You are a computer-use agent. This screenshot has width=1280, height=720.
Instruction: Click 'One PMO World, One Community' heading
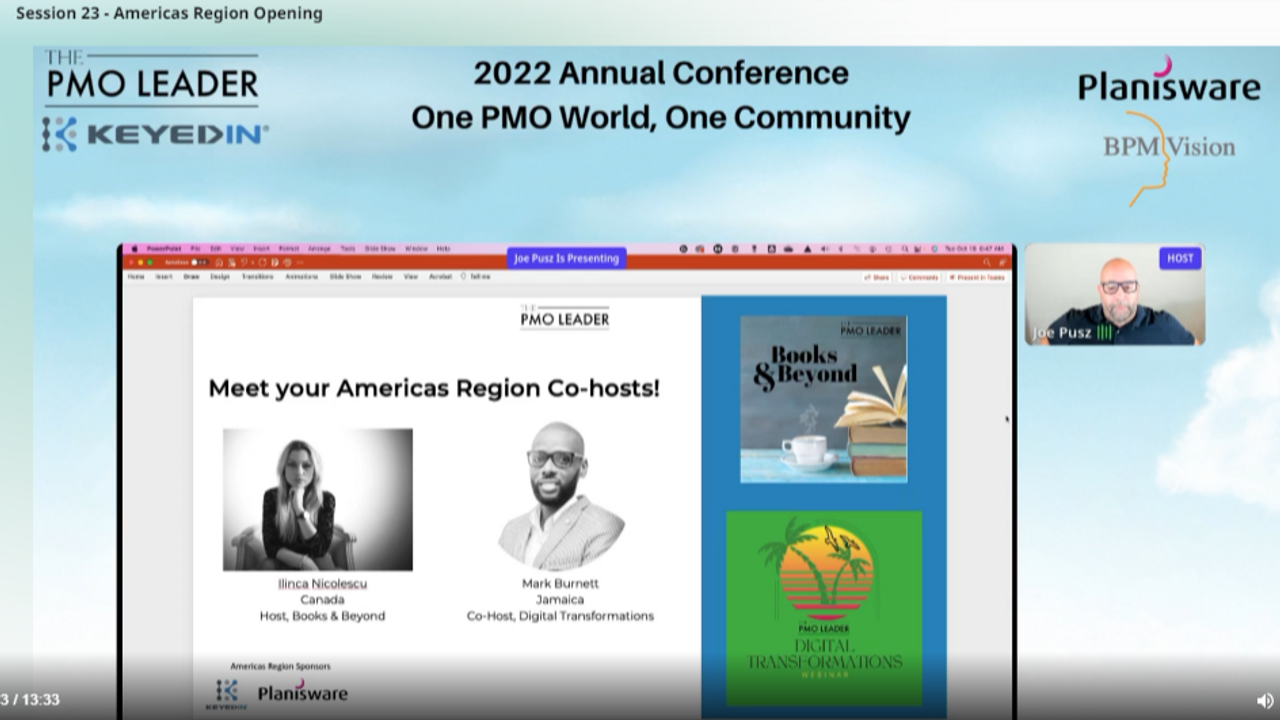661,118
